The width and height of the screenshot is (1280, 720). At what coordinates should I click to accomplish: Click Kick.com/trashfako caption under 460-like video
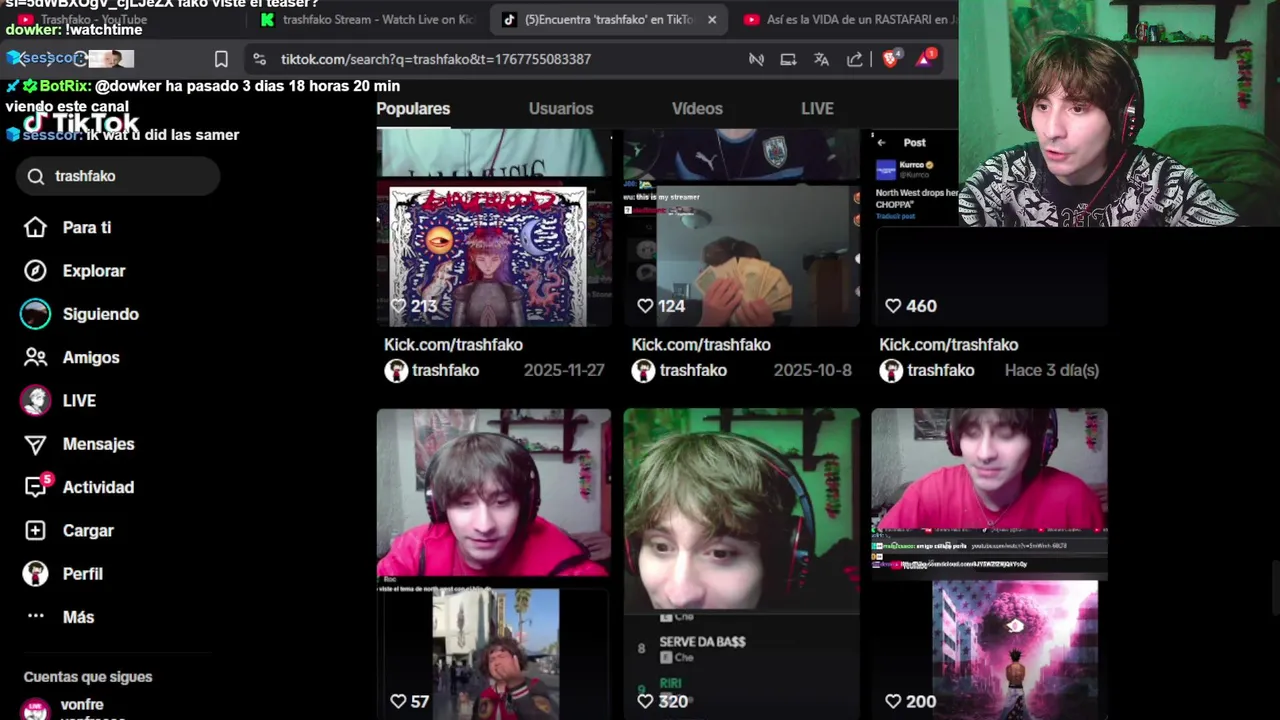click(948, 345)
